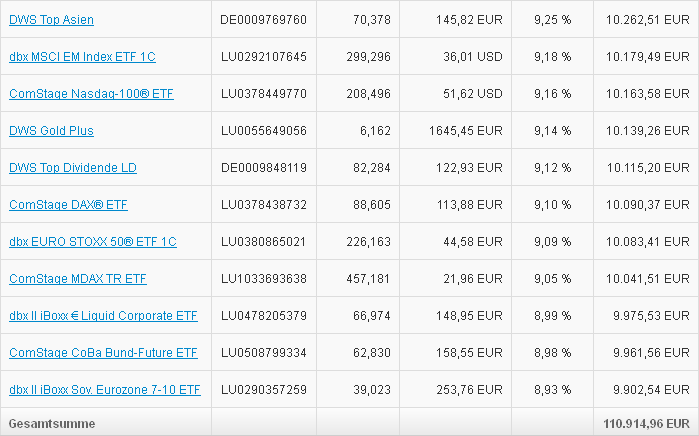Click the quantity value 62,830
Screen dimensions: 699x436
[x=372, y=353]
